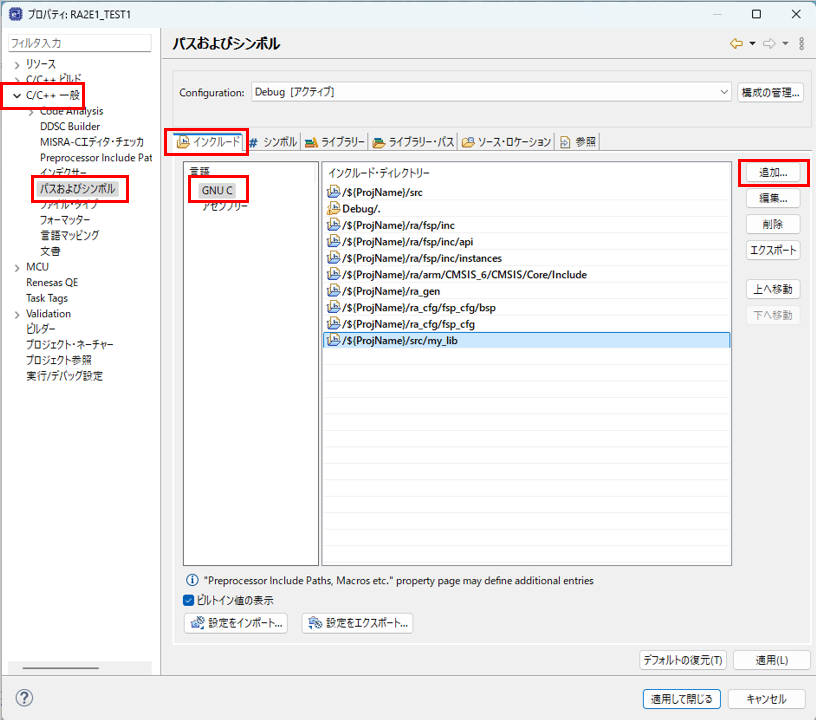Click the back navigation arrow icon
This screenshot has width=816, height=720.
click(x=736, y=44)
